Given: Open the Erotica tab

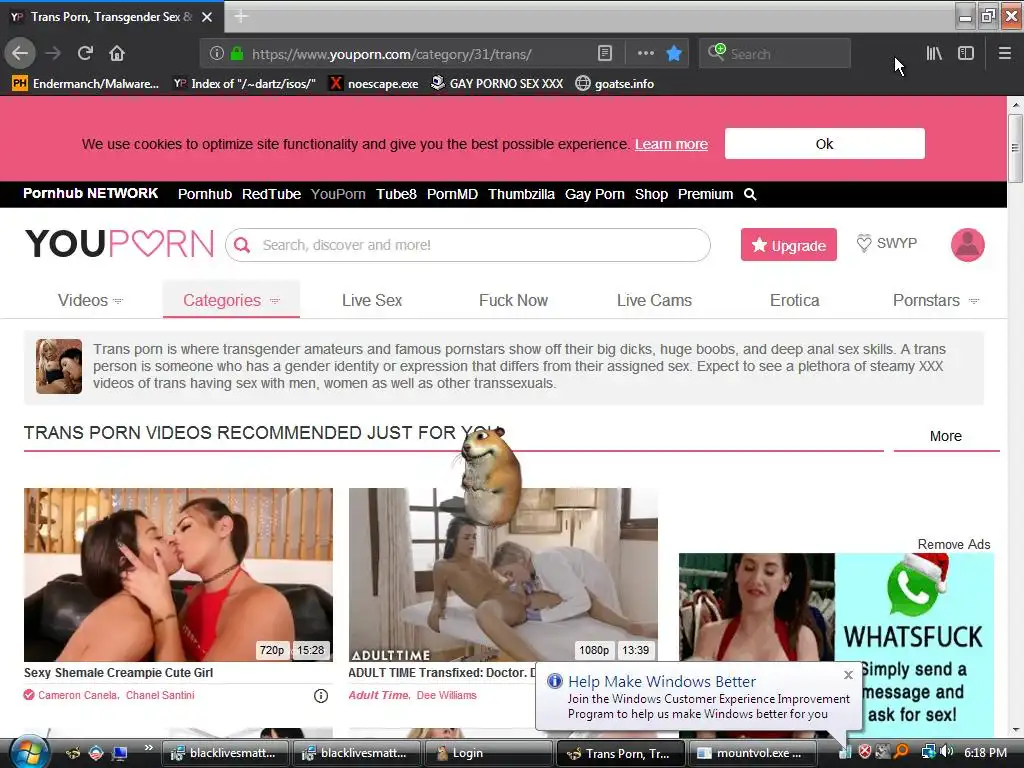Looking at the screenshot, I should tap(794, 300).
